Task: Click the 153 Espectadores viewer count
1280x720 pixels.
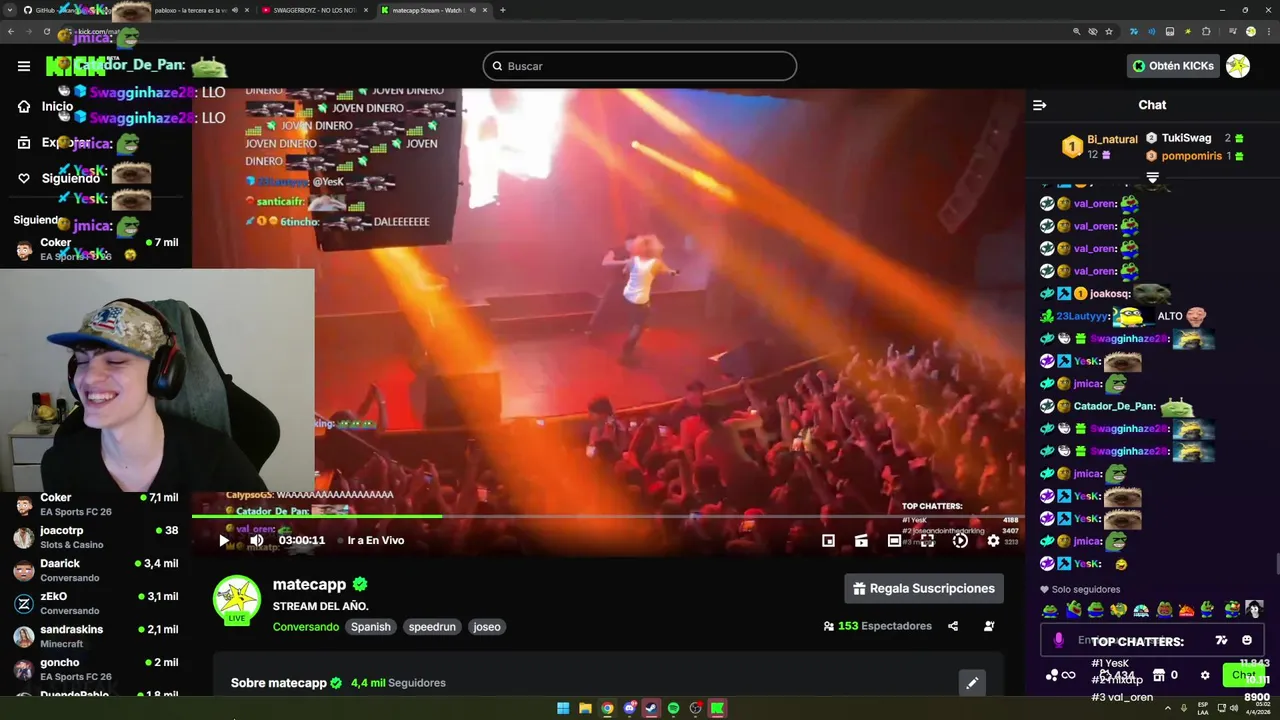Action: coord(877,626)
